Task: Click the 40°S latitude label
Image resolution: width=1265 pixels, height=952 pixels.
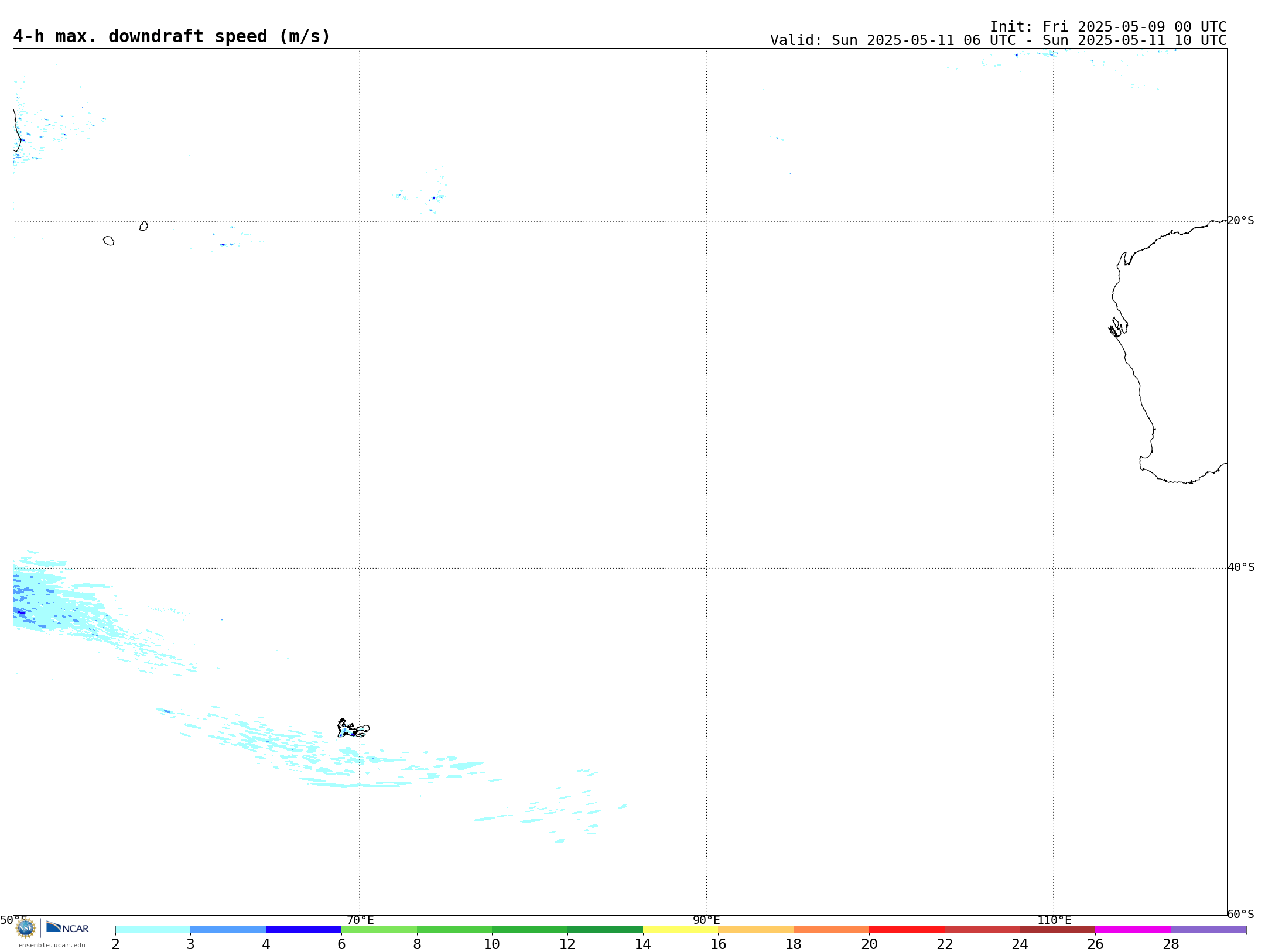Action: point(1241,567)
